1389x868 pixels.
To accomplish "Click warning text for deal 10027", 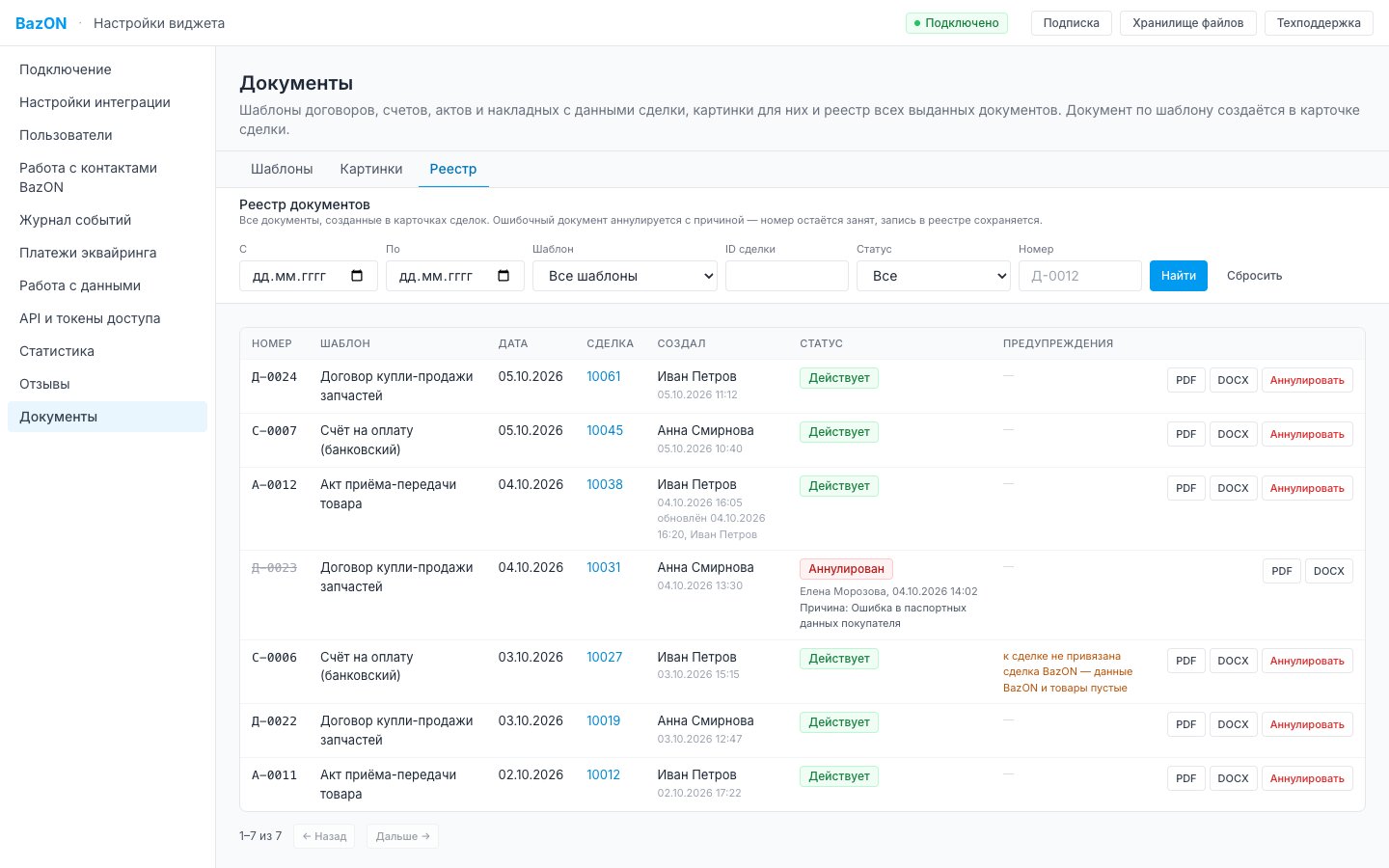I will [x=1068, y=671].
